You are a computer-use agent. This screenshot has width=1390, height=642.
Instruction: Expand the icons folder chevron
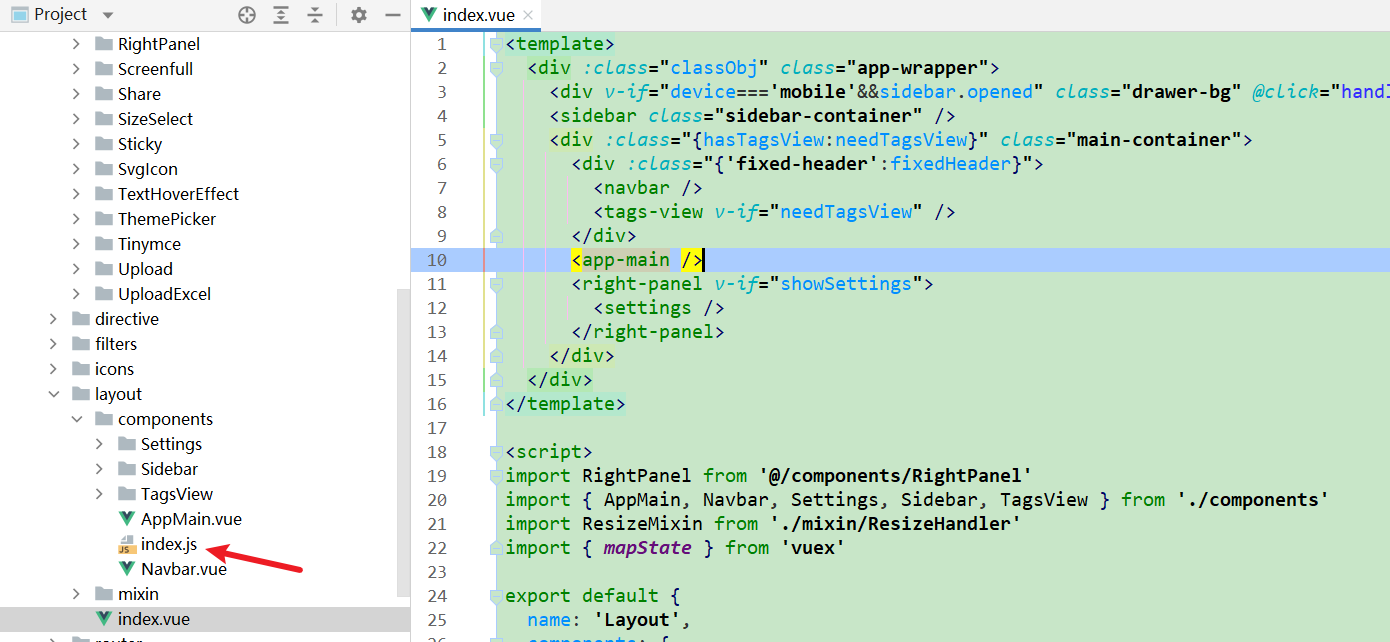[54, 369]
